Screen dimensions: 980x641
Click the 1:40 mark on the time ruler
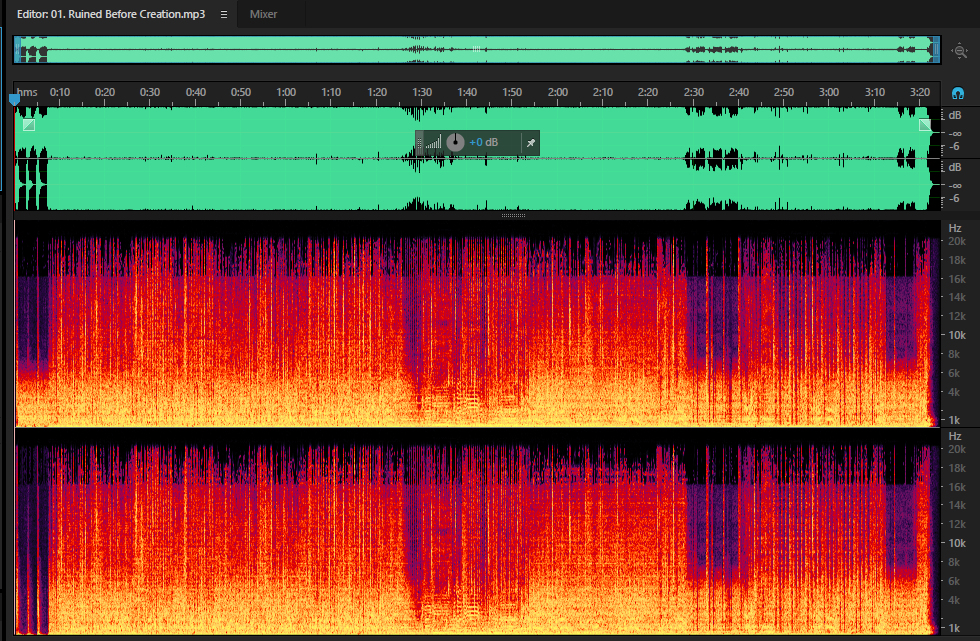pos(467,92)
